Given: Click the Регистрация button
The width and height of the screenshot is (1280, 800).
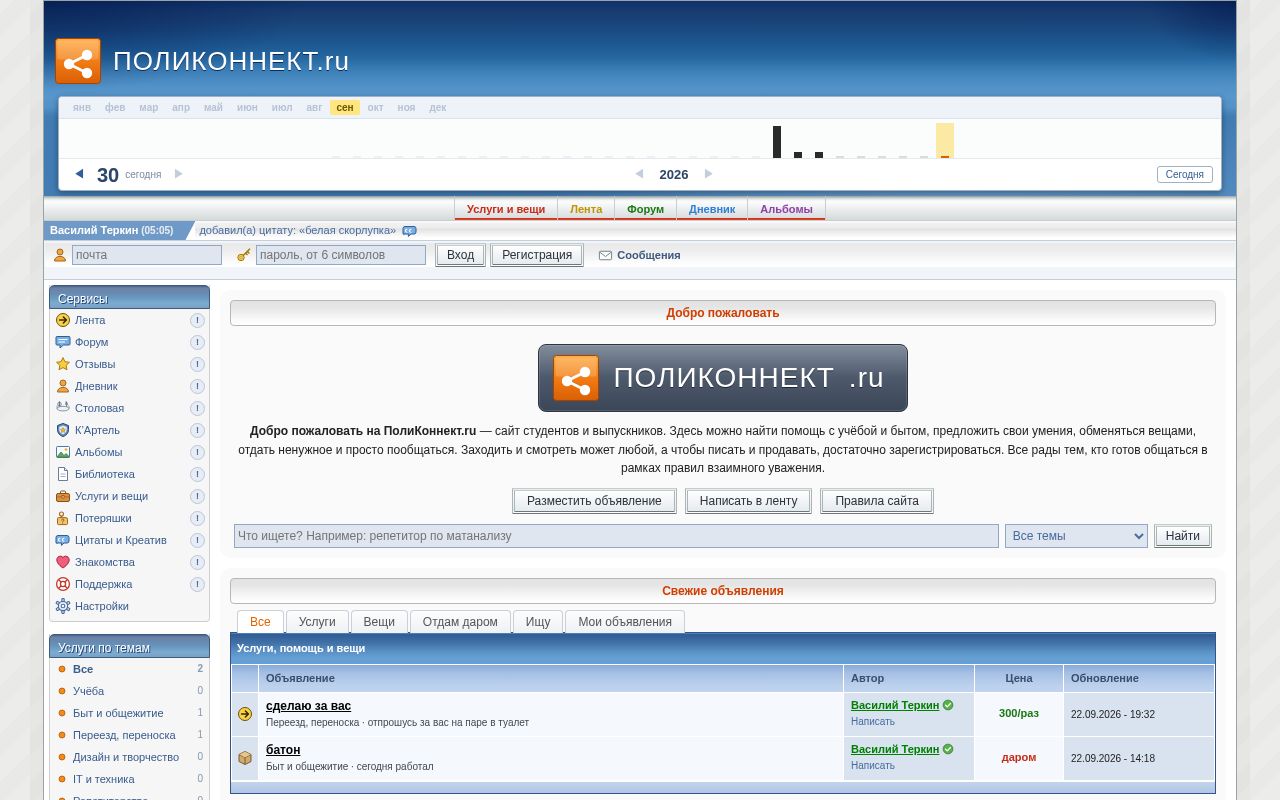Looking at the screenshot, I should (537, 255).
